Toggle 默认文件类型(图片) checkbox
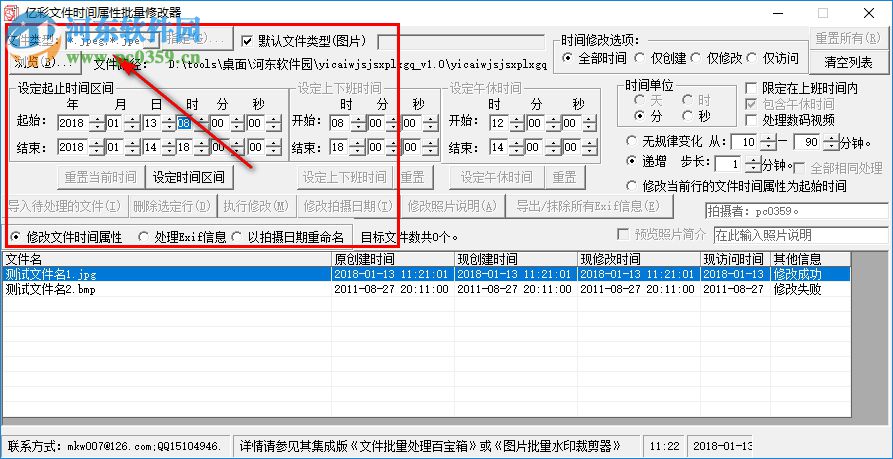The width and height of the screenshot is (893, 459). point(247,41)
